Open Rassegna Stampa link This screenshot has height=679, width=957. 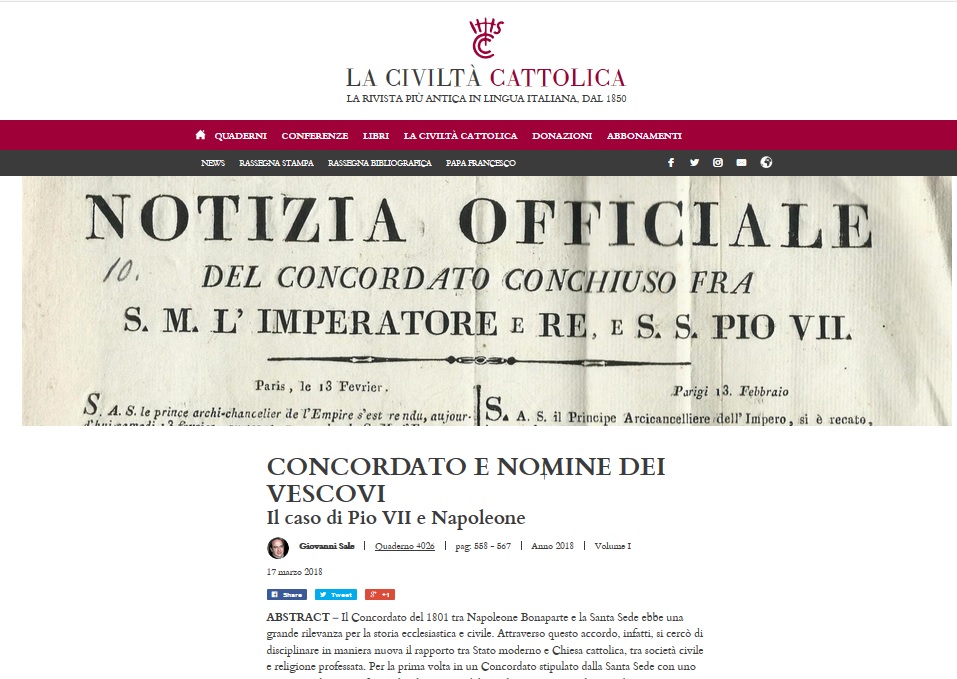[276, 163]
